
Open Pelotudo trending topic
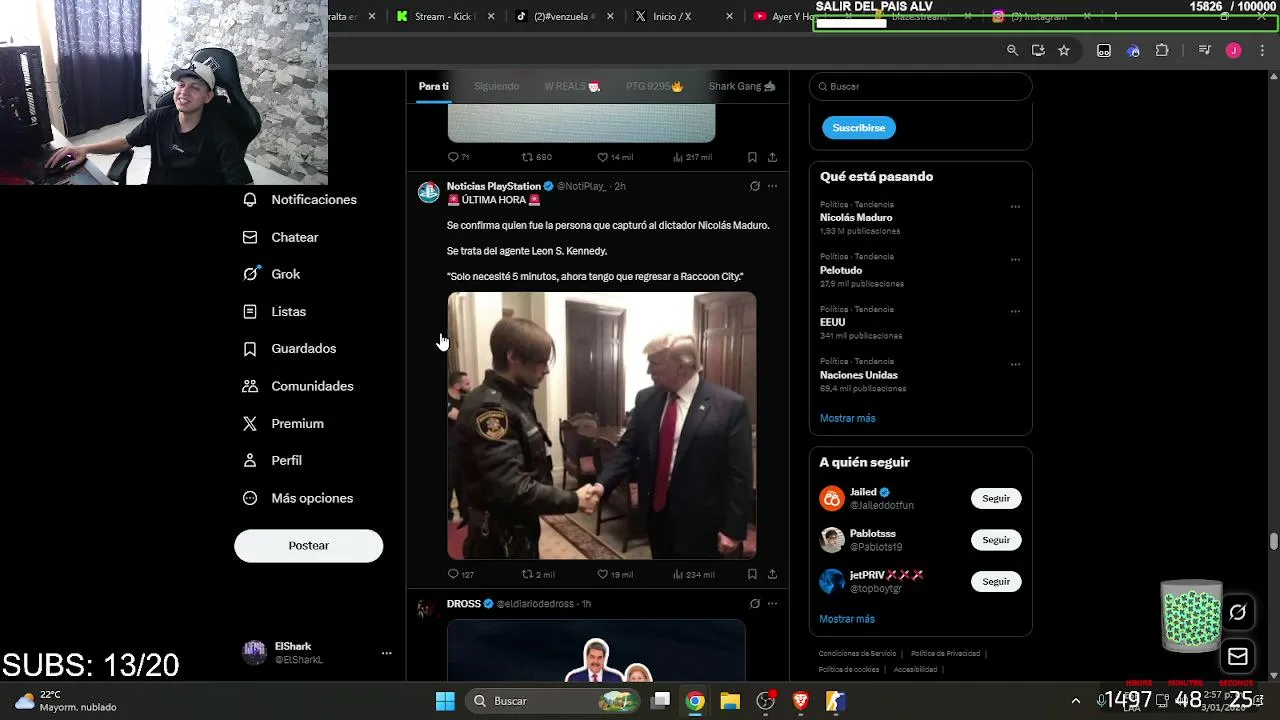click(x=841, y=270)
